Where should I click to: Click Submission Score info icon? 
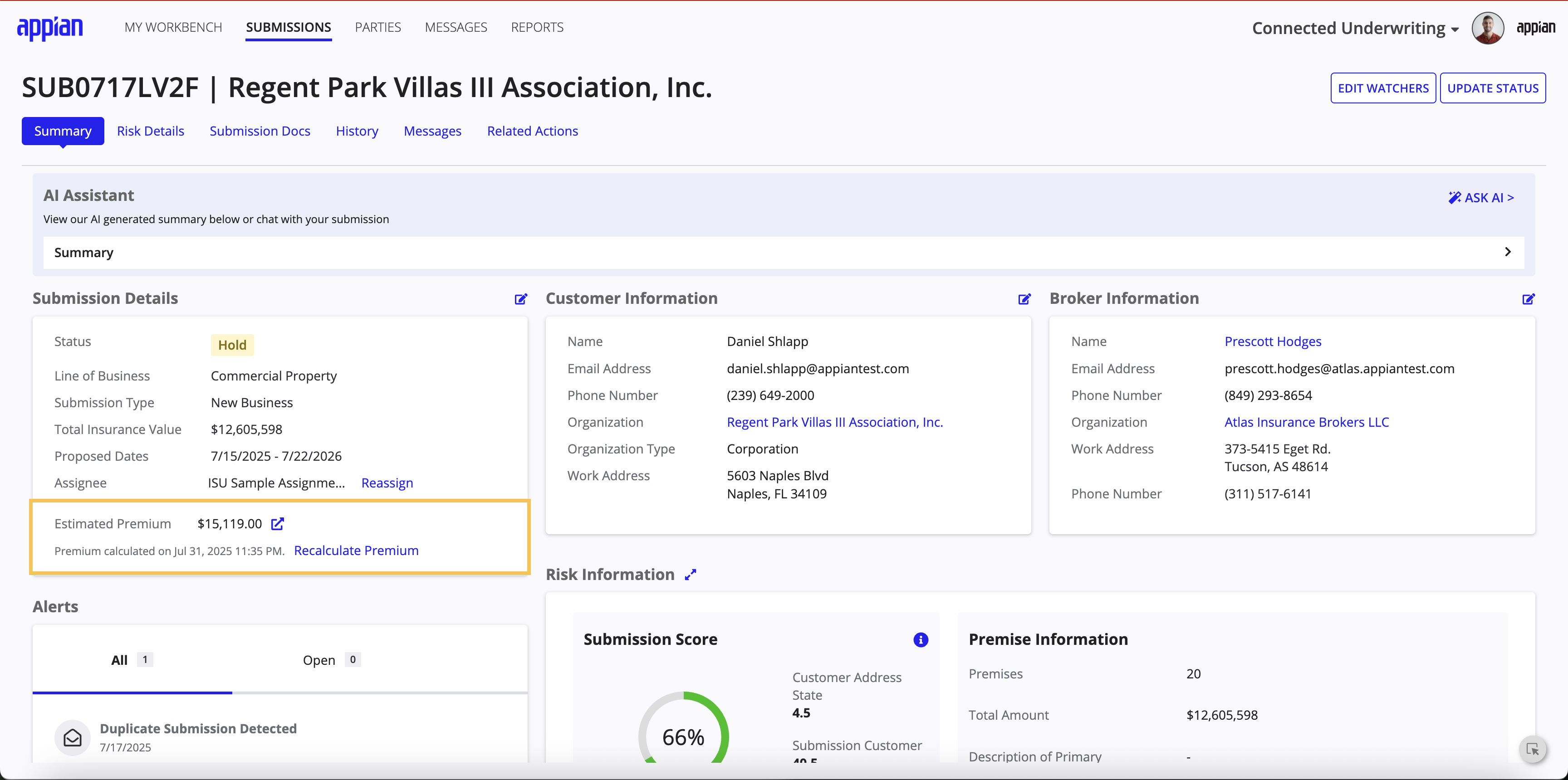pyautogui.click(x=921, y=639)
